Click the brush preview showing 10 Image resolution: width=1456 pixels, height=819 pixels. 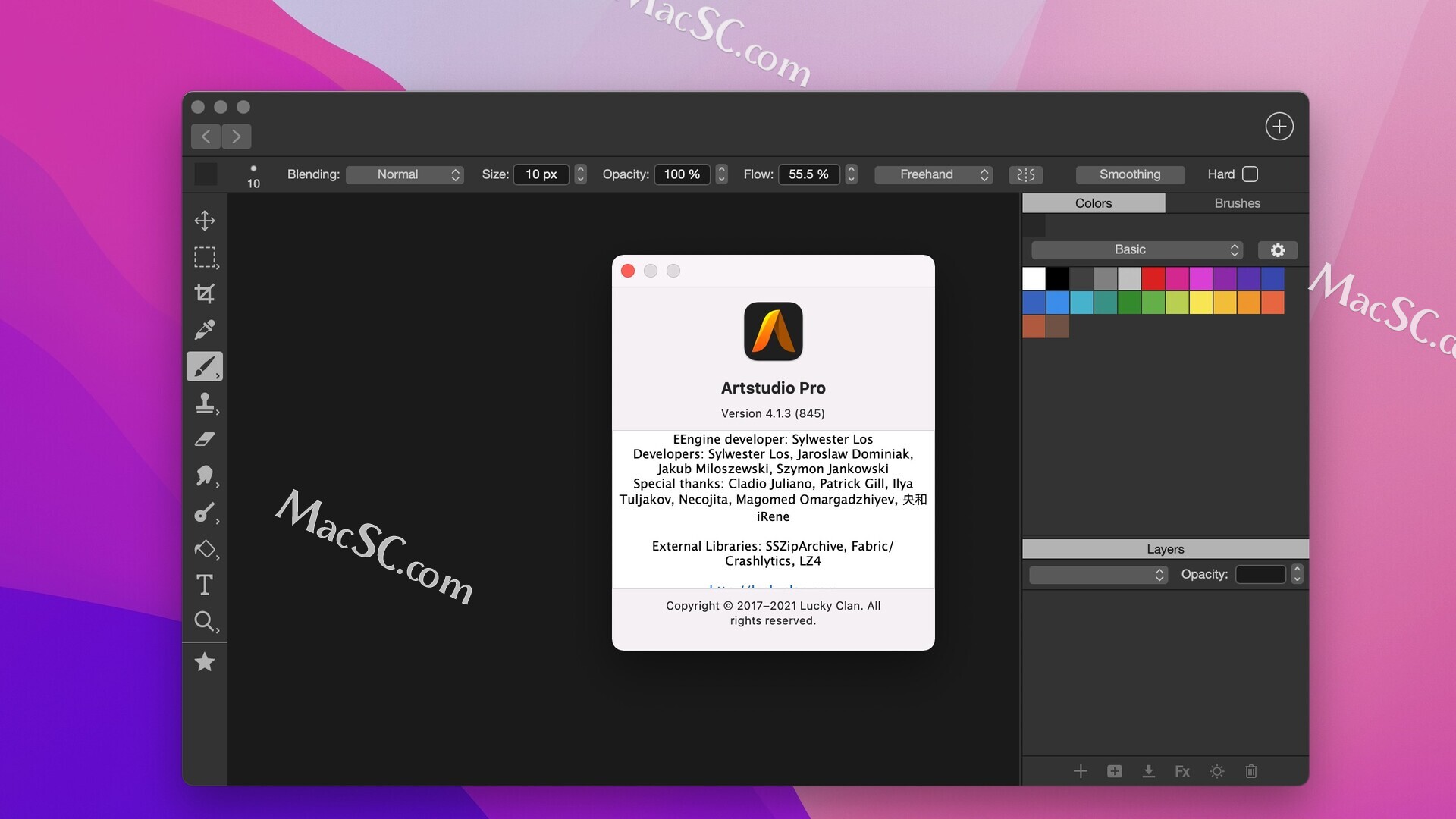coord(253,175)
